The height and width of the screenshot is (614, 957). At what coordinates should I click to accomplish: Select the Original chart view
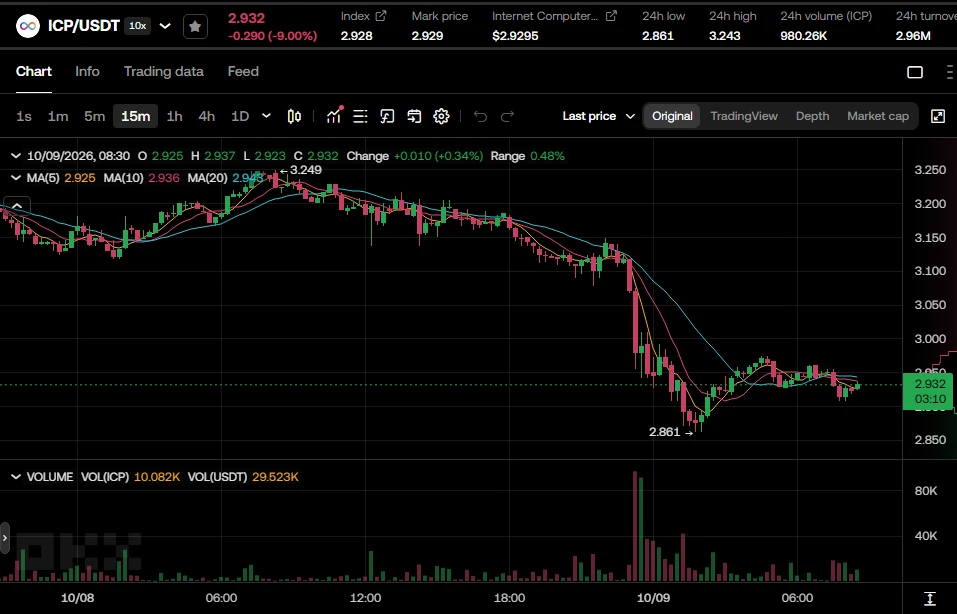(672, 116)
